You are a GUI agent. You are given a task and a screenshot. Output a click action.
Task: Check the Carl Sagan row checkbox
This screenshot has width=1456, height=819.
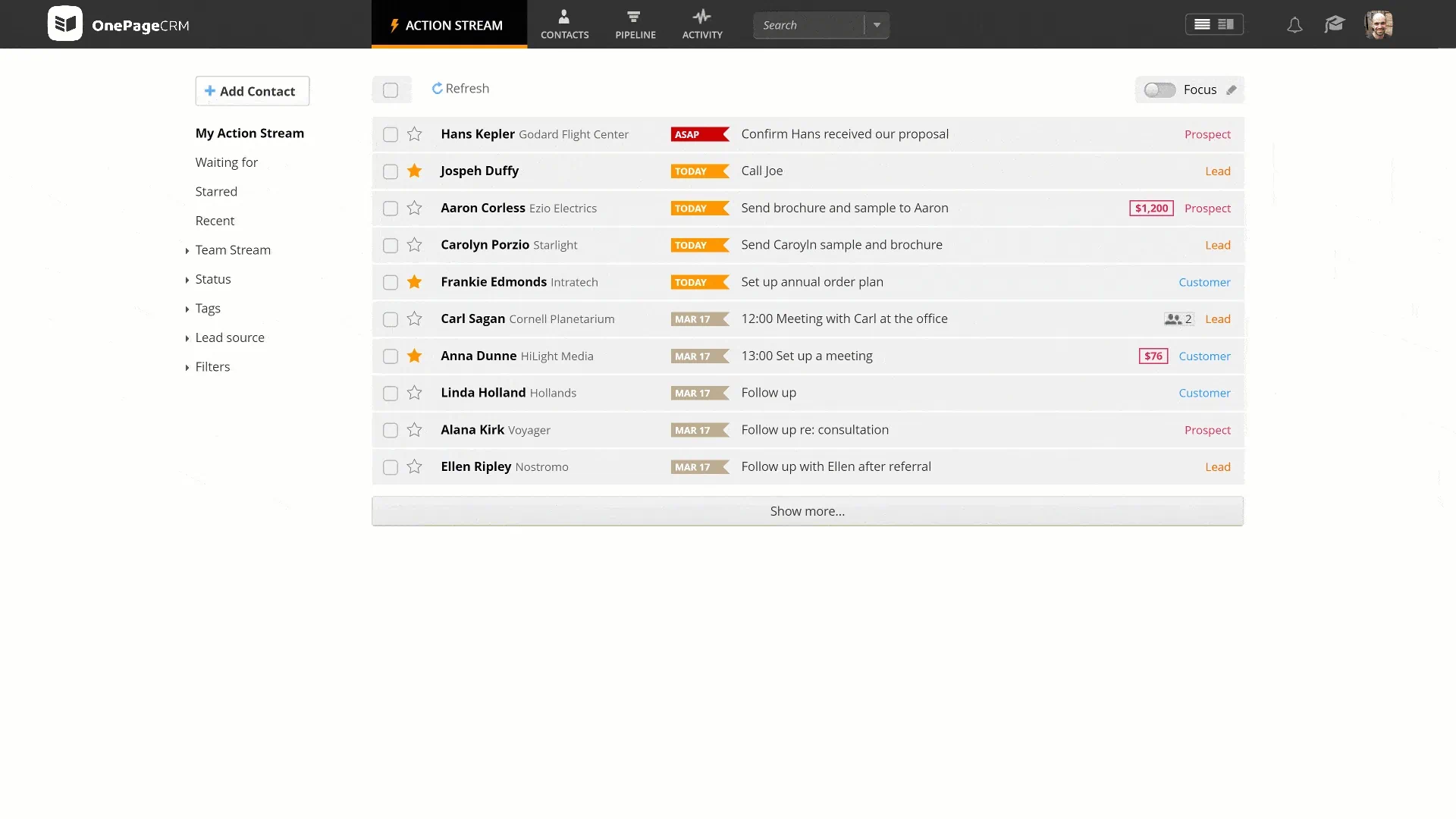coord(391,319)
